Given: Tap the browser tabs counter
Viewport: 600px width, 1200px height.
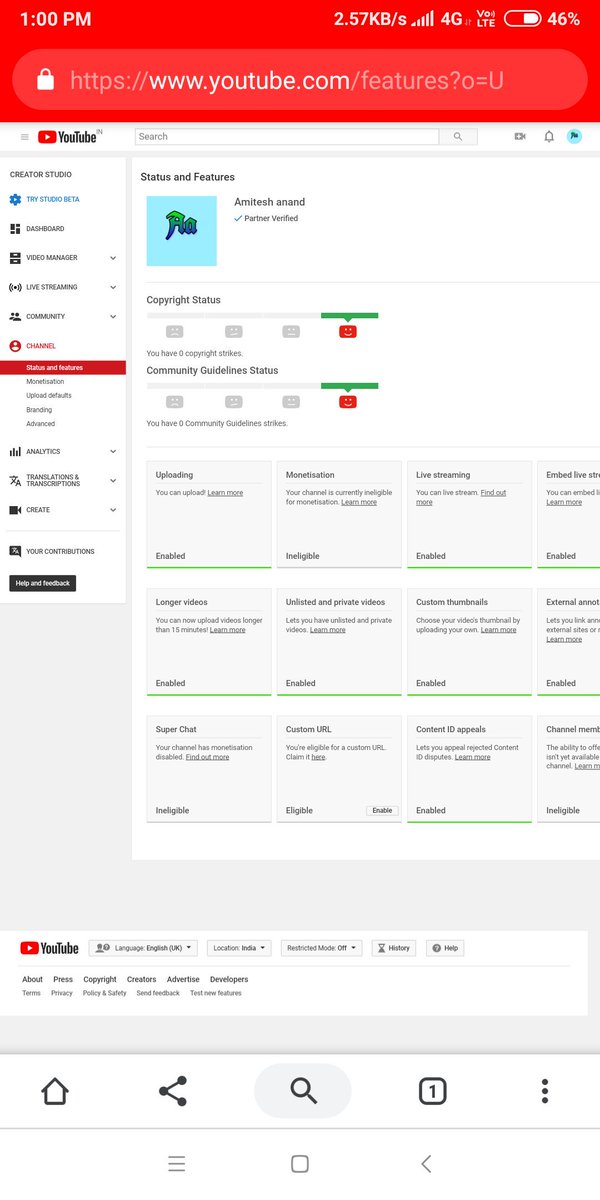Looking at the screenshot, I should coord(432,1091).
